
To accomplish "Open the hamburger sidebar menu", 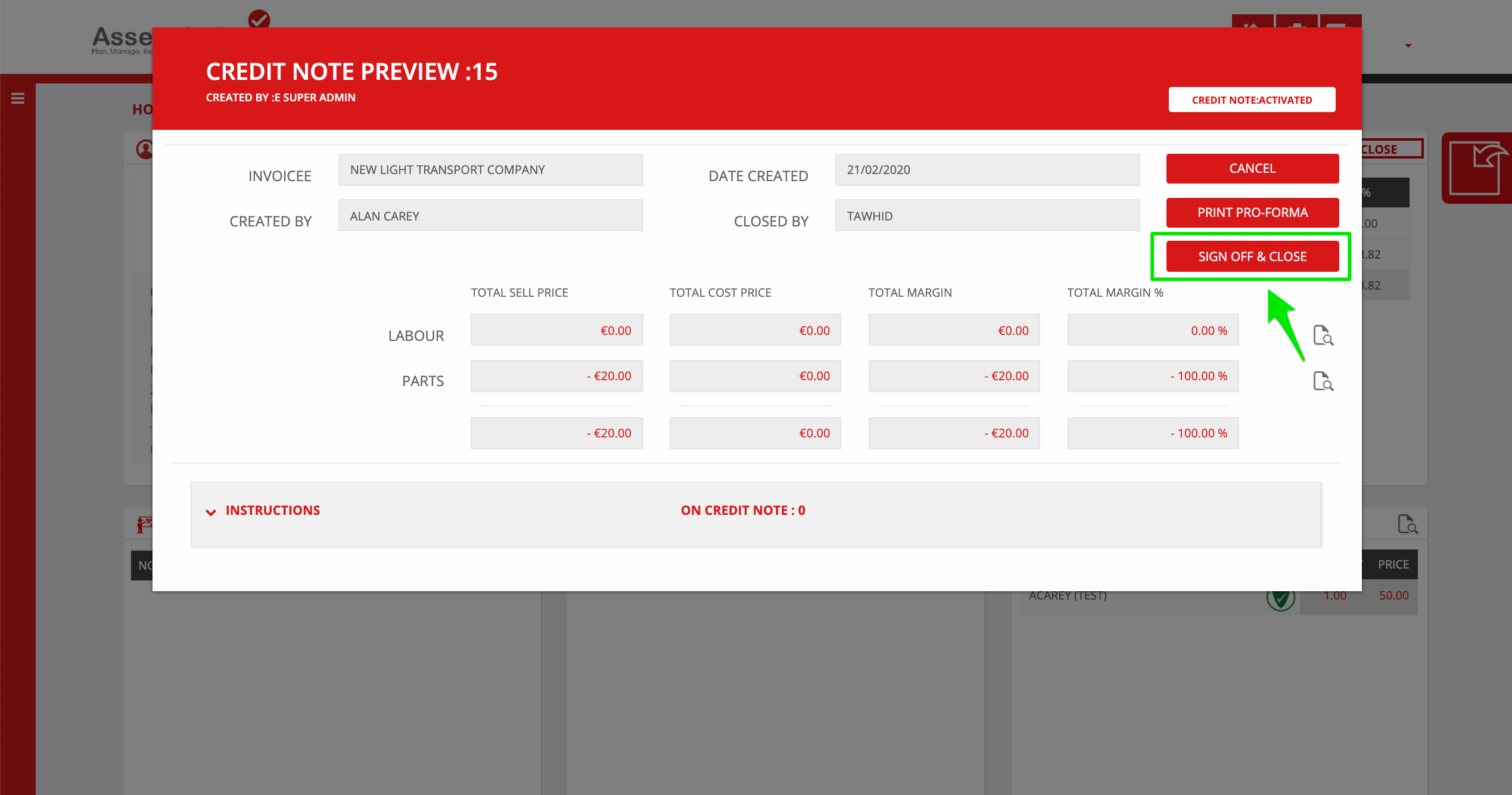I will point(18,98).
